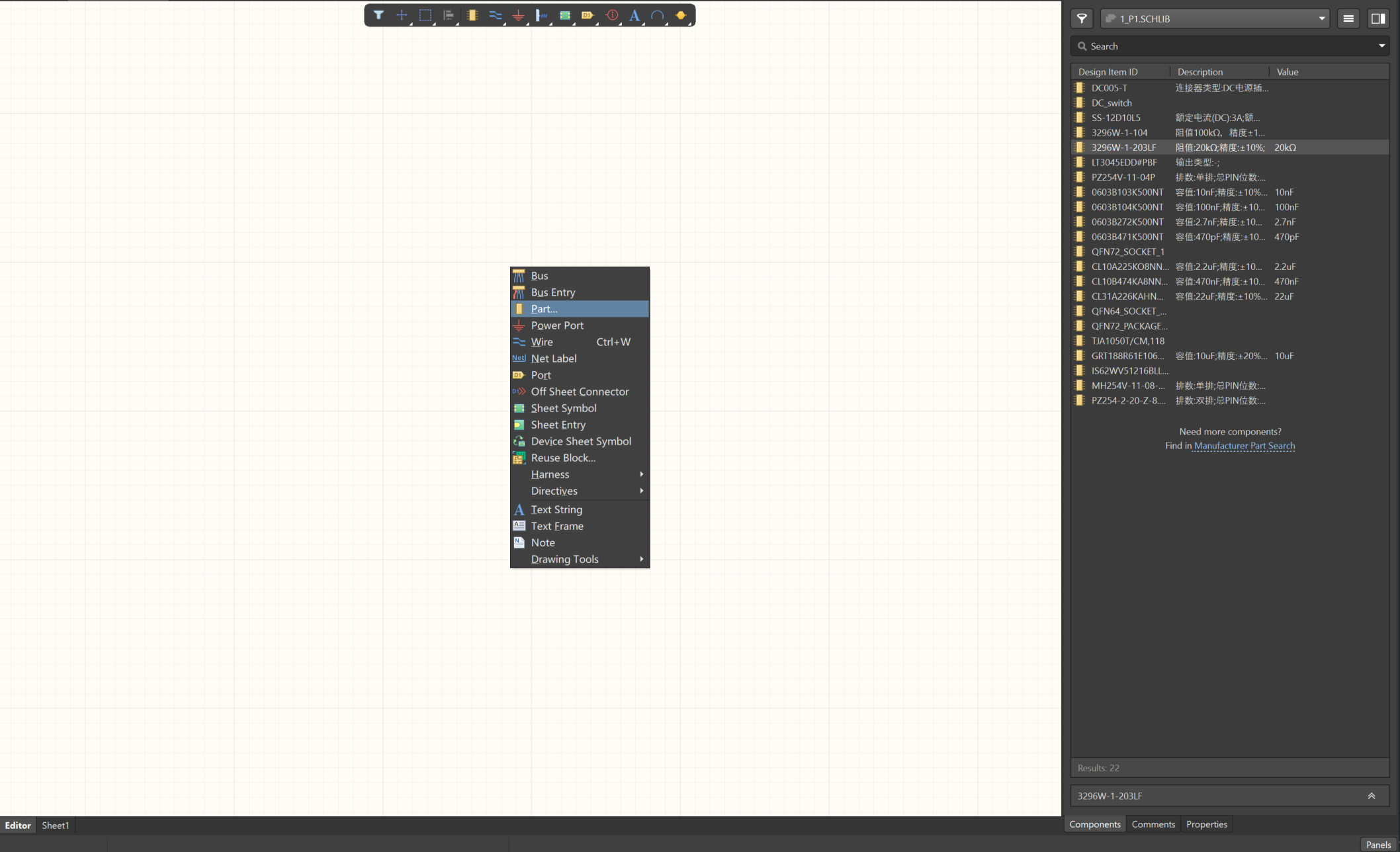The width and height of the screenshot is (1400, 852).
Task: Collapse the 3296W-1-203LF details section
Action: (1371, 796)
